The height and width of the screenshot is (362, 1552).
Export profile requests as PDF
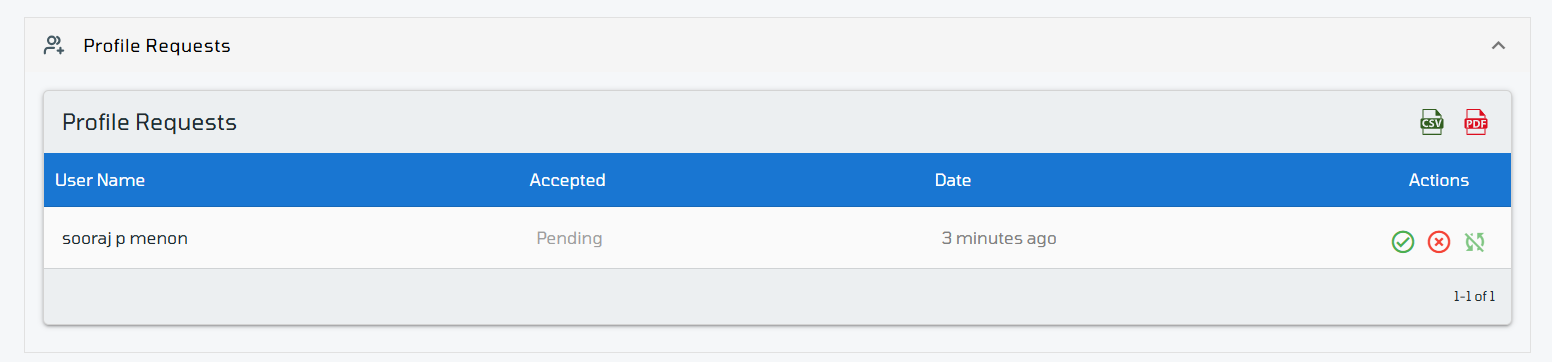pyautogui.click(x=1476, y=122)
